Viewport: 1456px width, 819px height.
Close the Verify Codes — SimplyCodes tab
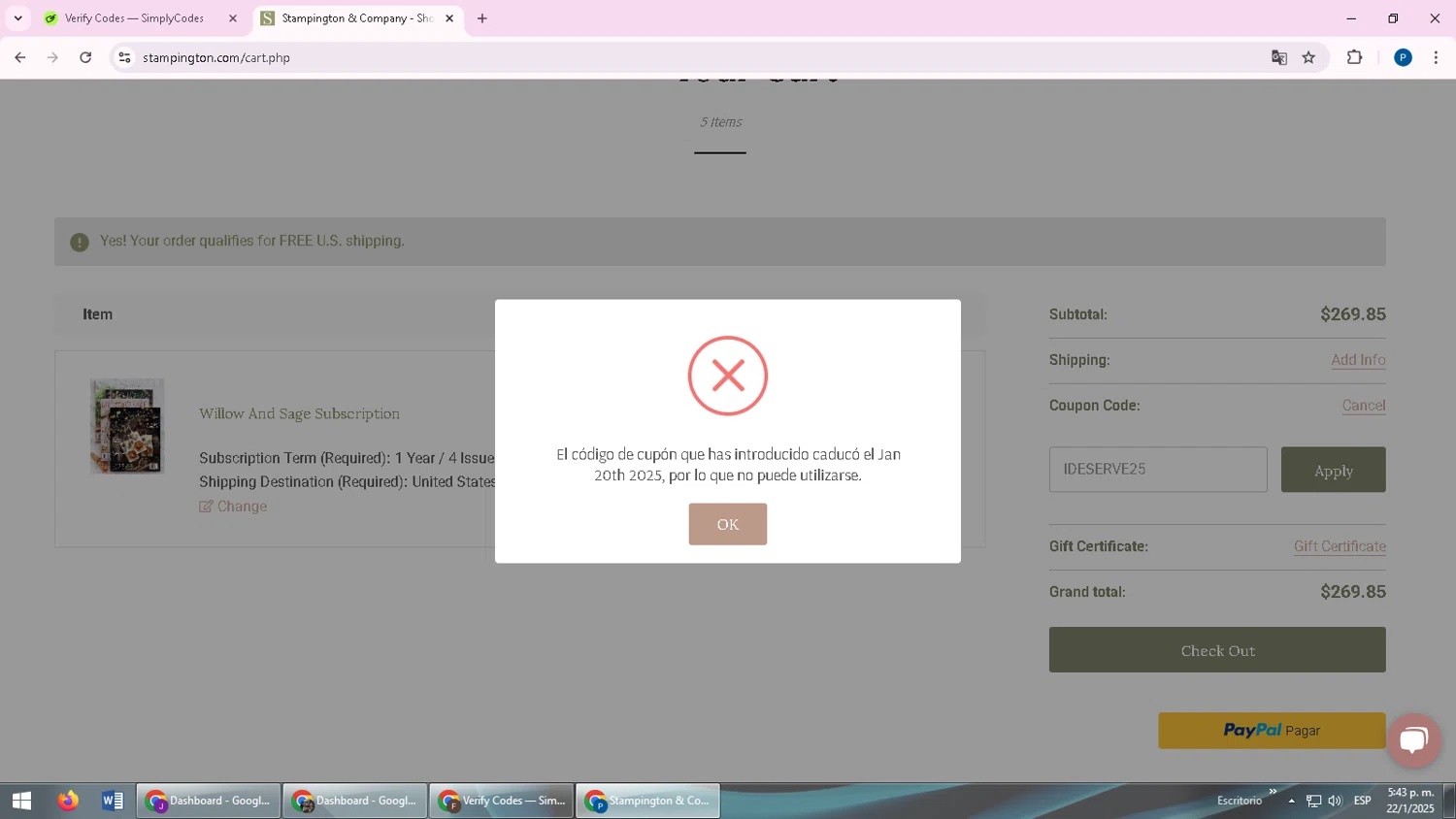pyautogui.click(x=233, y=18)
